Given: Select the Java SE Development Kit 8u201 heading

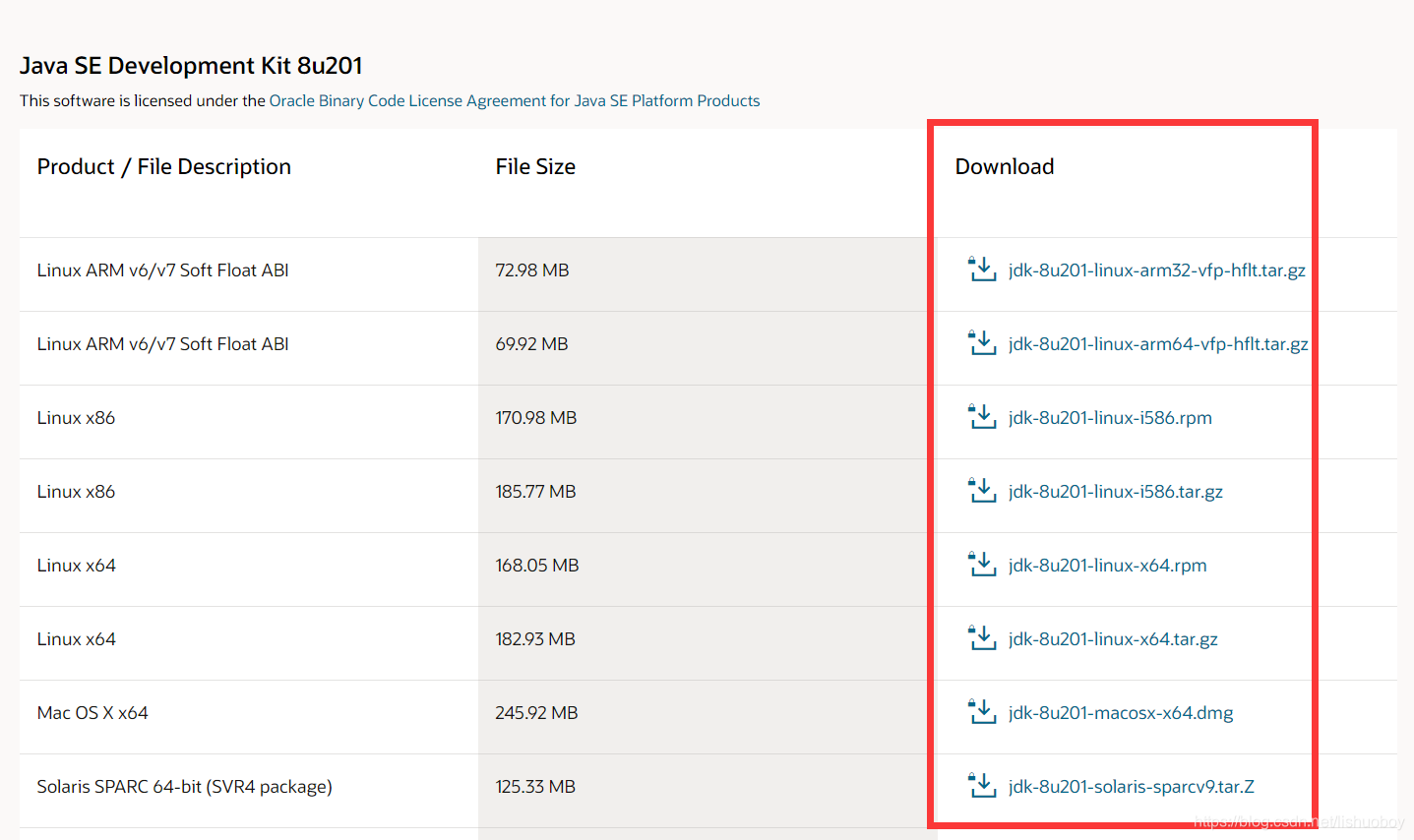Looking at the screenshot, I should pyautogui.click(x=191, y=66).
